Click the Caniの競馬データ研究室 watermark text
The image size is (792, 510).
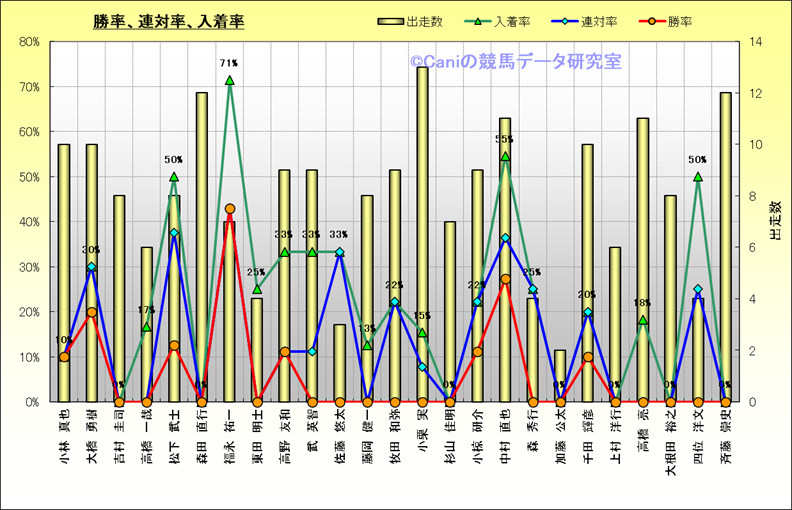coord(515,62)
